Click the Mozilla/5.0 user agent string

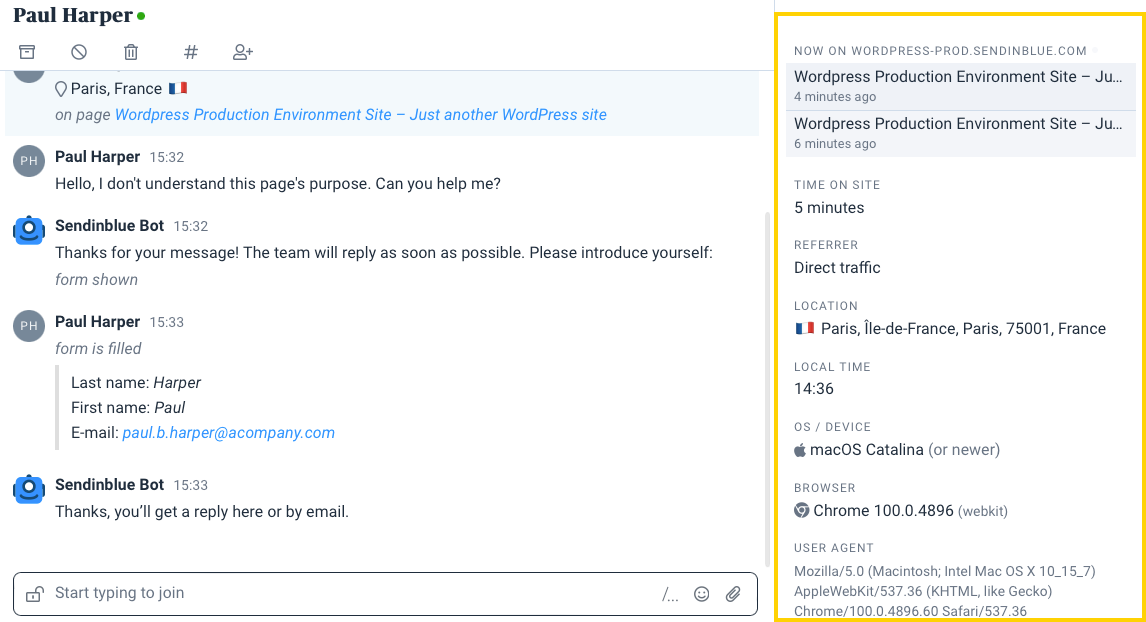point(945,591)
